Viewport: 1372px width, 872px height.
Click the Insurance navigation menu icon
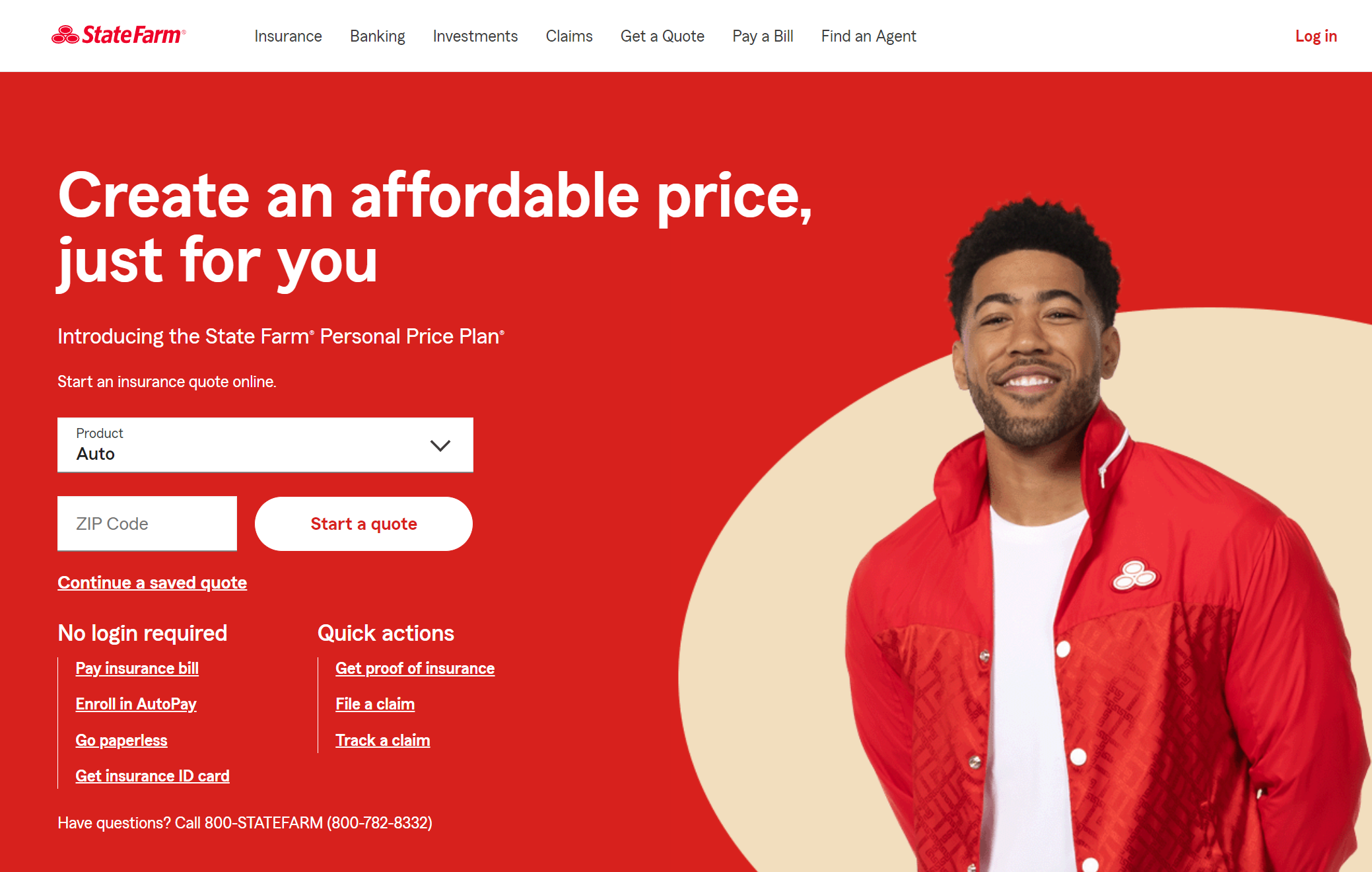(287, 36)
